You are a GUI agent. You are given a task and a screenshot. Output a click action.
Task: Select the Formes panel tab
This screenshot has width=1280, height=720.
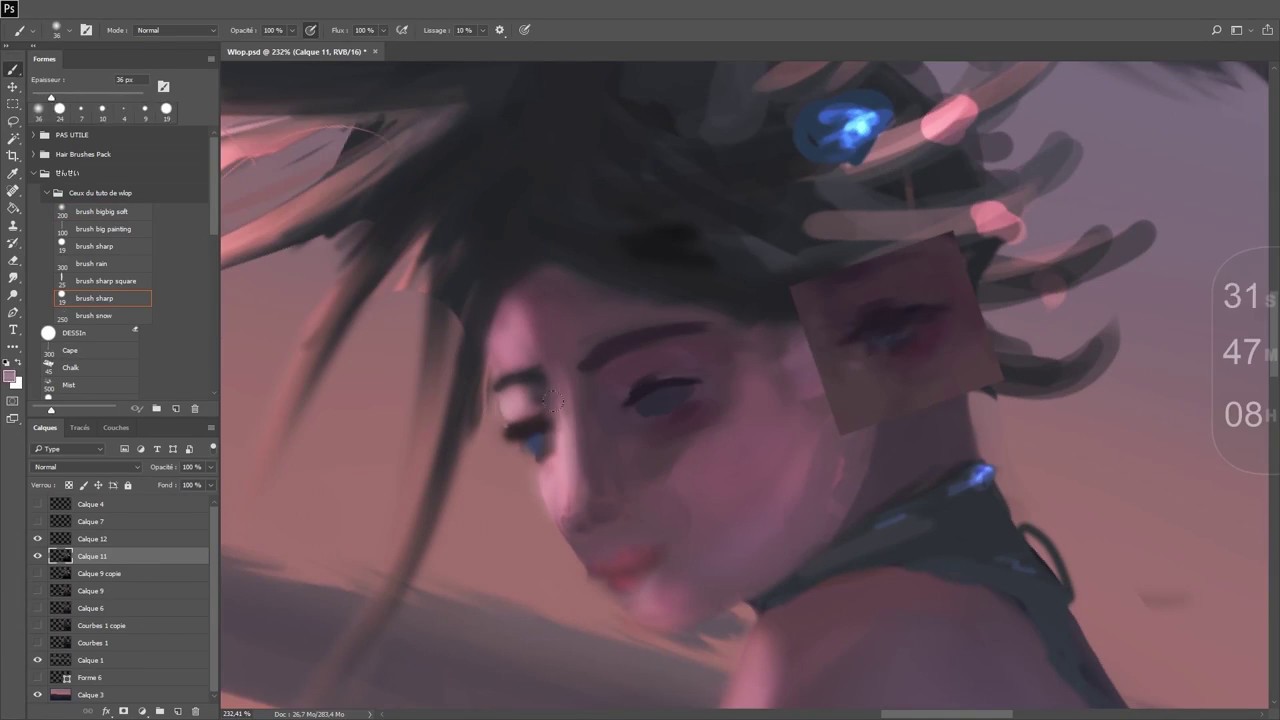[44, 59]
